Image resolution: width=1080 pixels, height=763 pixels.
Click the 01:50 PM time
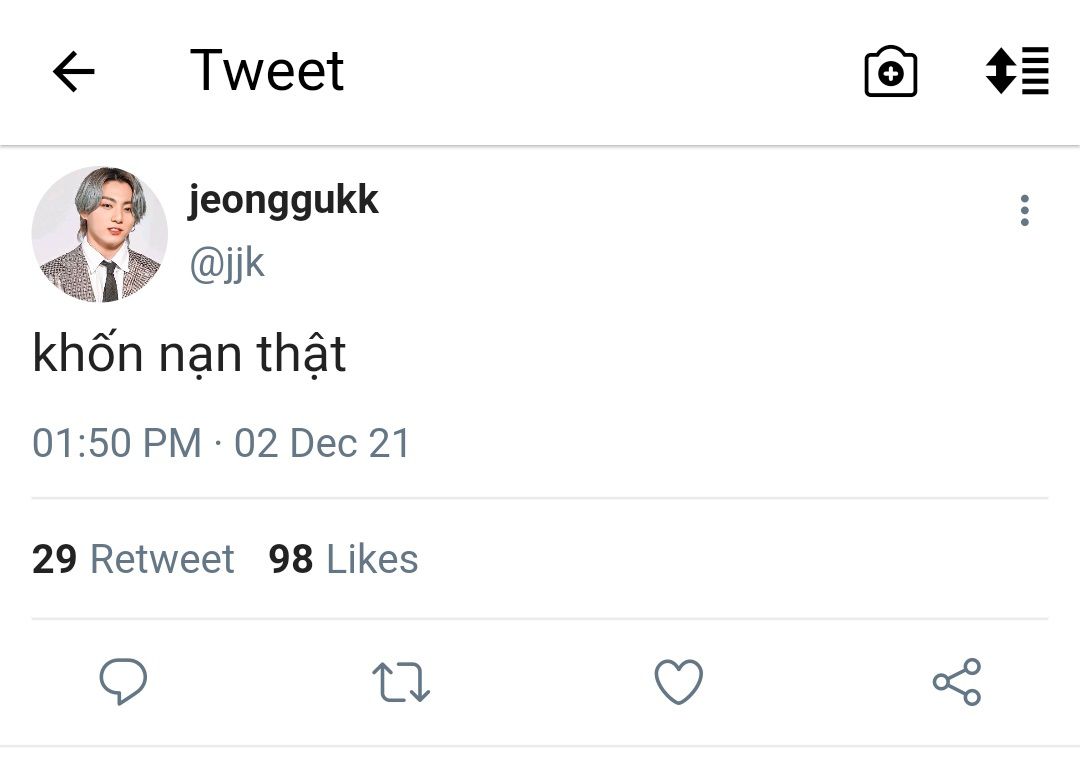116,443
